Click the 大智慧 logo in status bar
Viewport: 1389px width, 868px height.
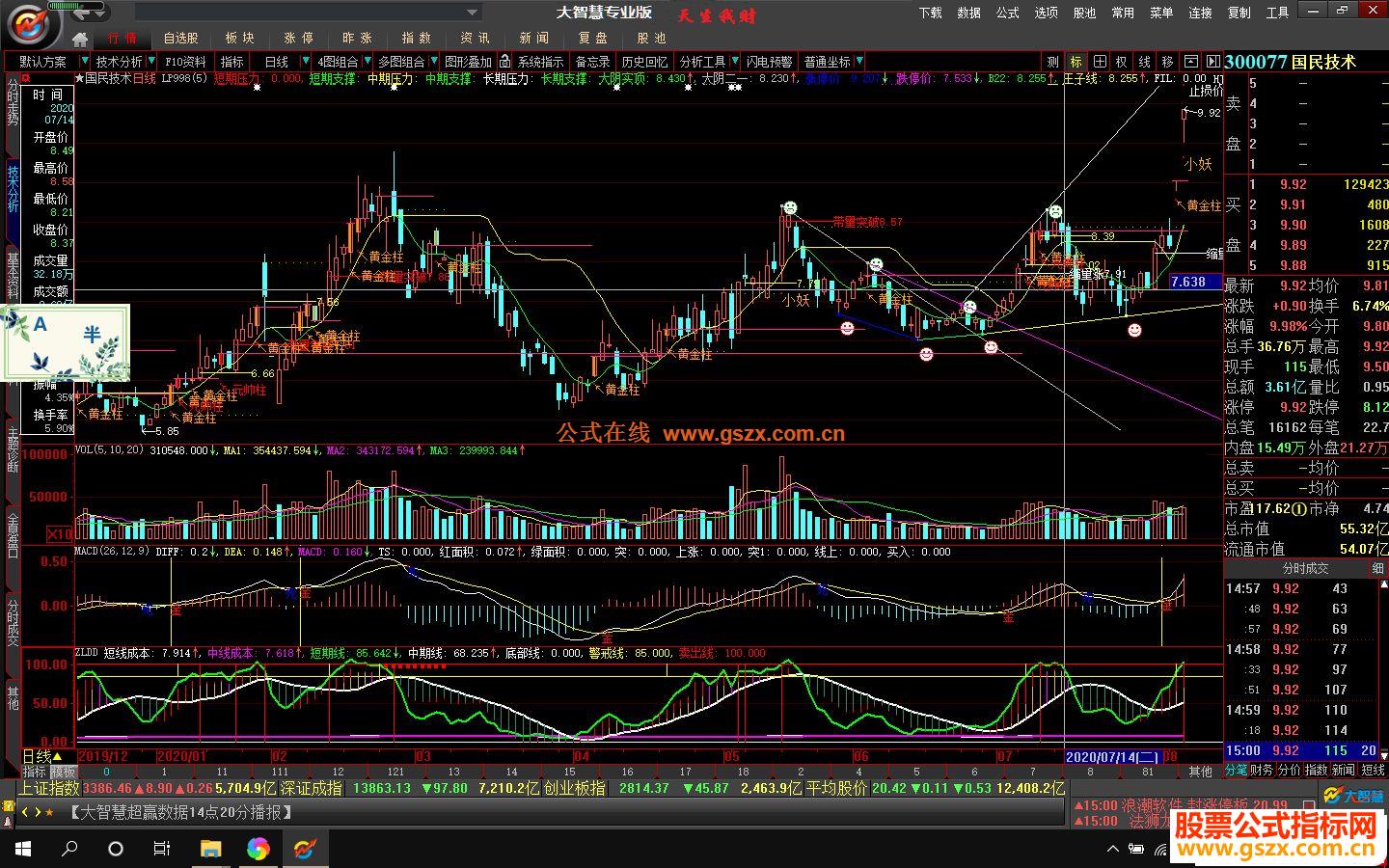pos(1353,796)
